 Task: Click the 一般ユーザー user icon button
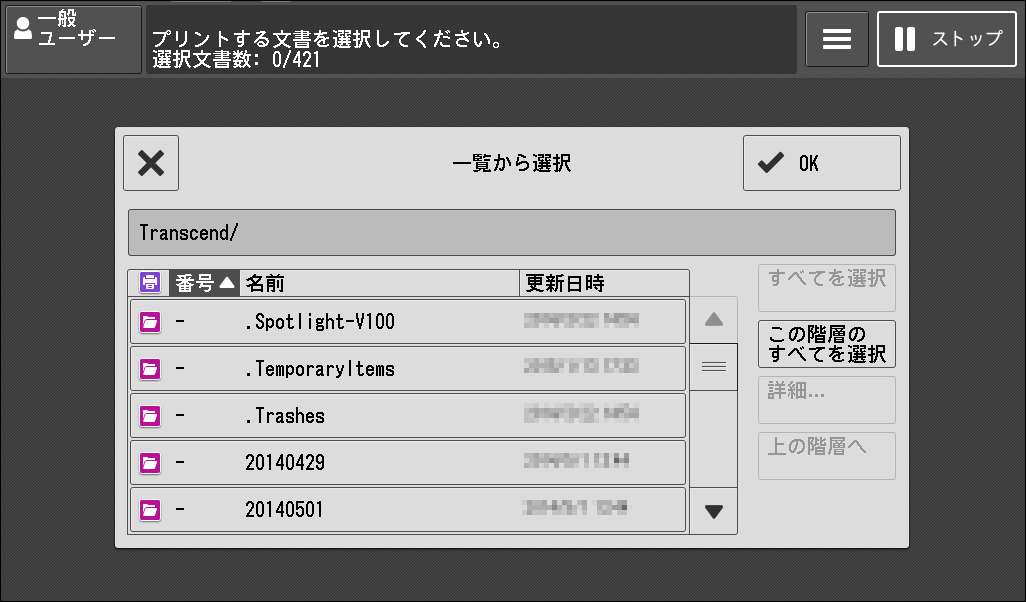pos(73,39)
